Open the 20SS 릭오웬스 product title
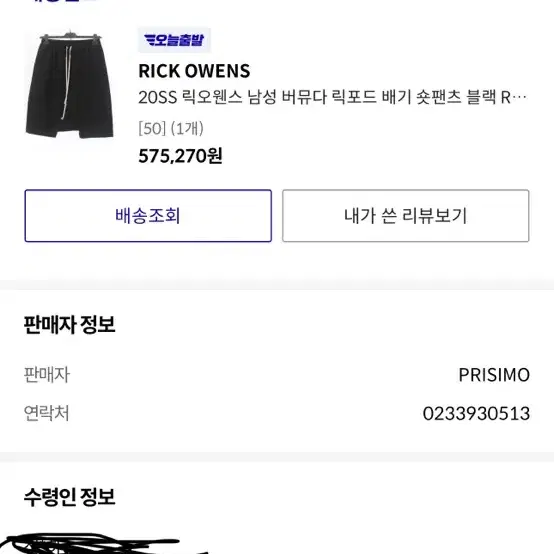This screenshot has width=554, height=554. 332,97
